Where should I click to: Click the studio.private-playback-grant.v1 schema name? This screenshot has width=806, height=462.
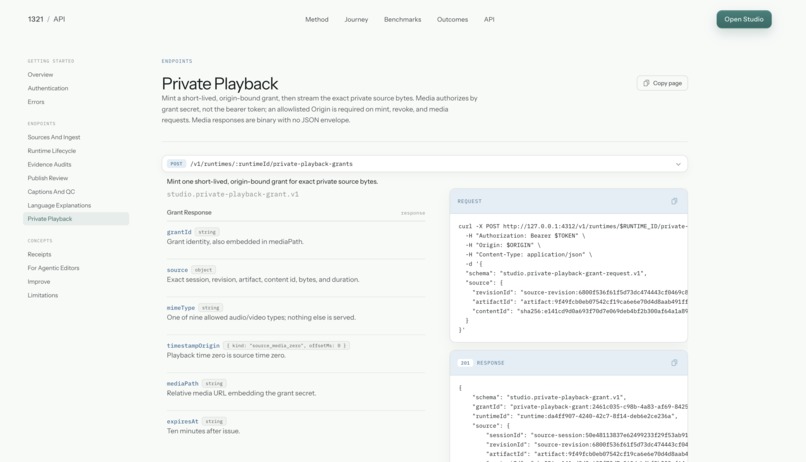[232, 194]
